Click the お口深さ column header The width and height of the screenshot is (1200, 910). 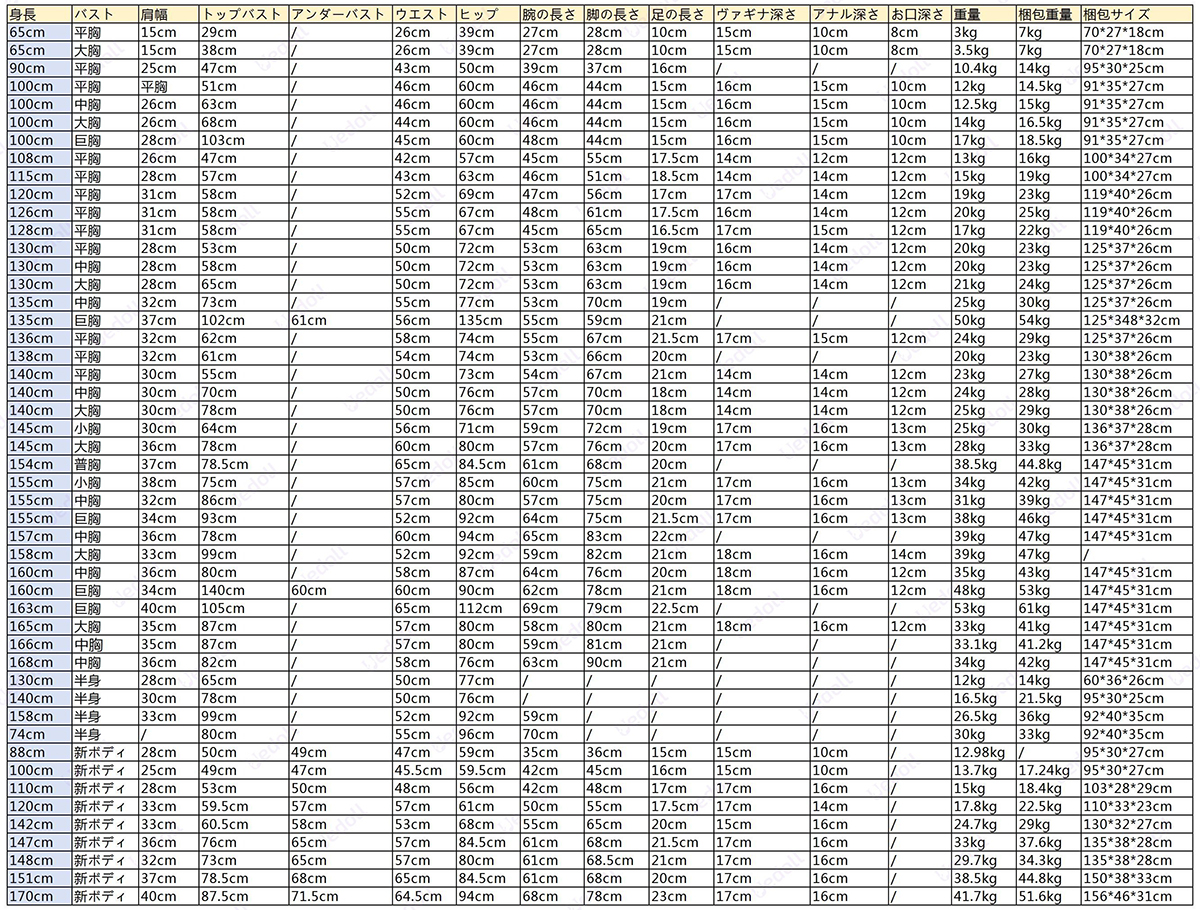[918, 14]
